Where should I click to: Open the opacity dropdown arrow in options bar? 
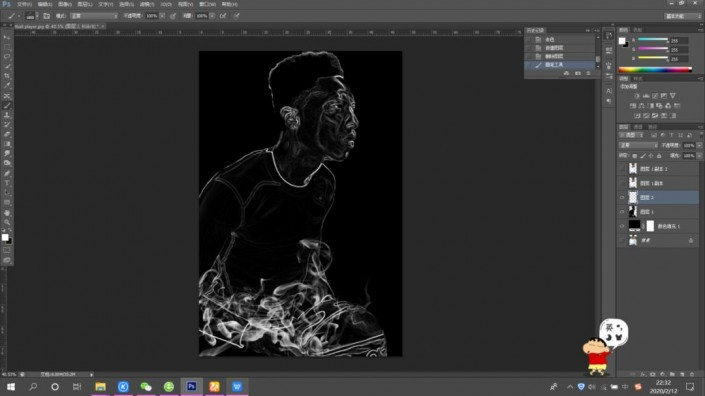pyautogui.click(x=162, y=16)
